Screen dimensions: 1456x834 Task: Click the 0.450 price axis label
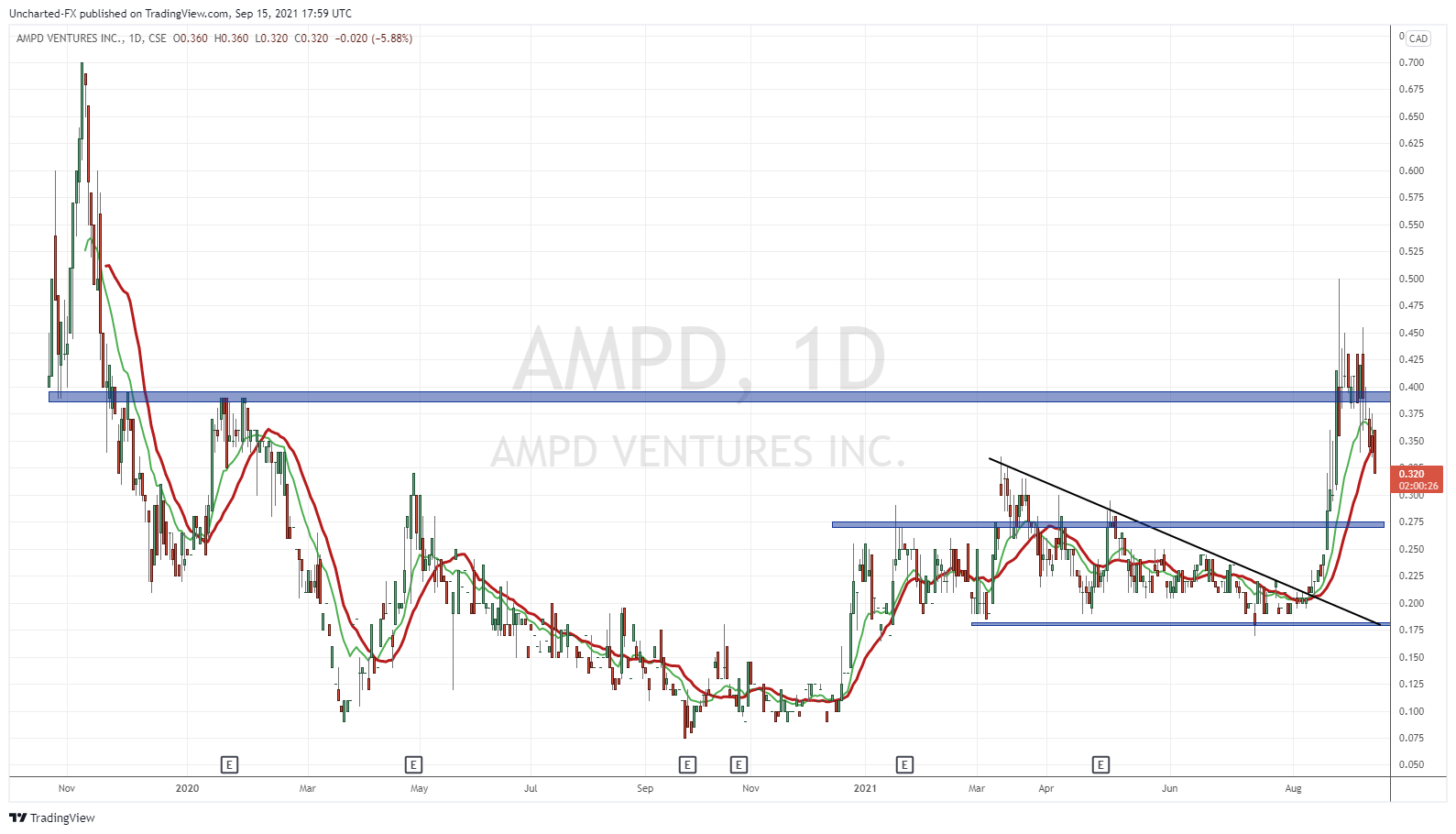point(1411,333)
